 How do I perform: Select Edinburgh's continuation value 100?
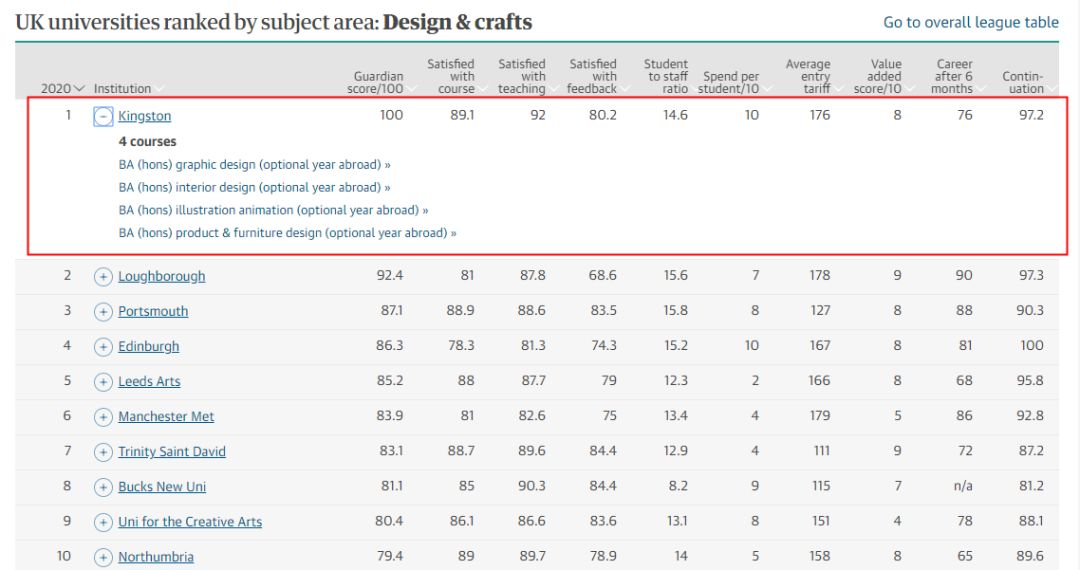point(1032,346)
